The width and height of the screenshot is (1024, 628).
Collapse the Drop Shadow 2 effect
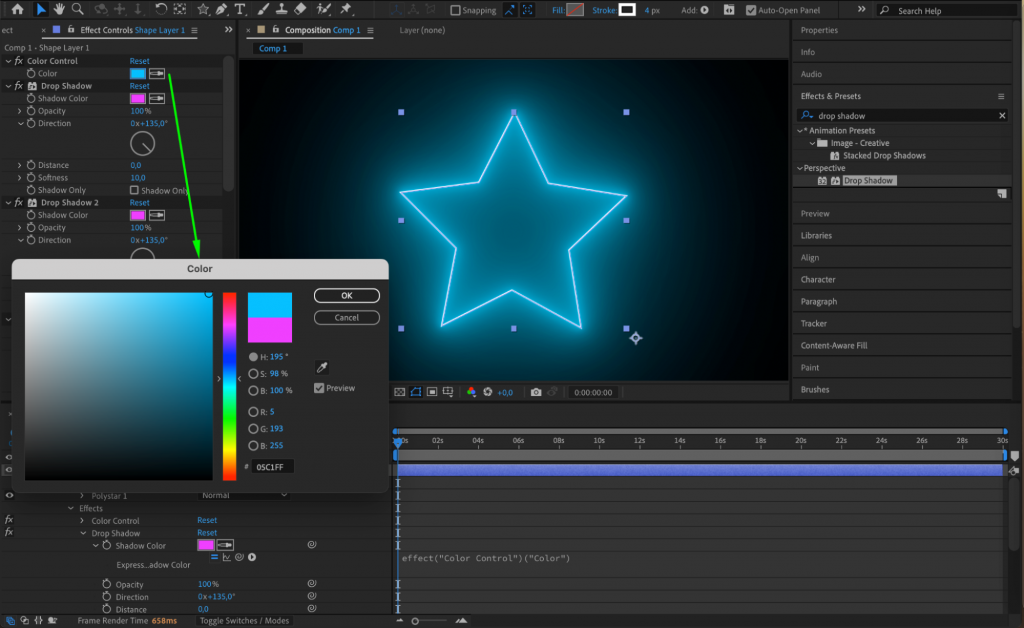8,201
